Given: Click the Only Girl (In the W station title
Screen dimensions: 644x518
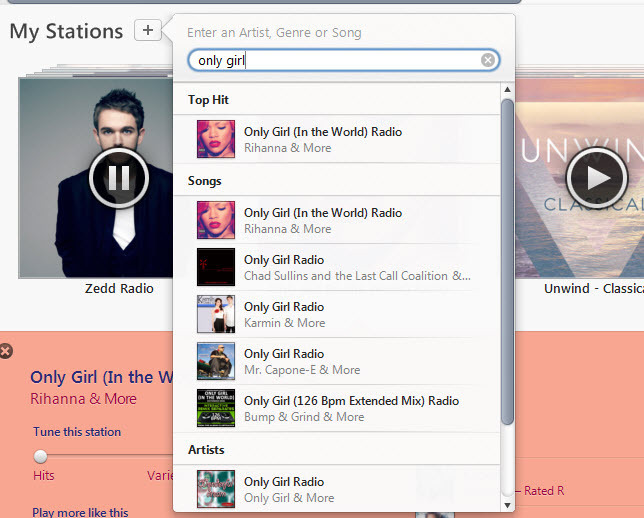Looking at the screenshot, I should tap(102, 377).
